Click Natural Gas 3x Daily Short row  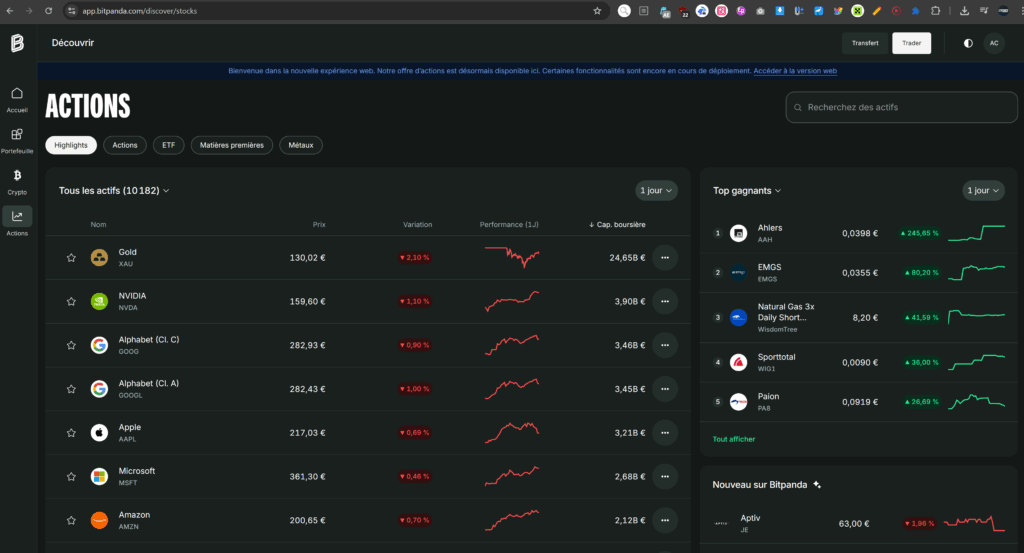pyautogui.click(x=859, y=317)
